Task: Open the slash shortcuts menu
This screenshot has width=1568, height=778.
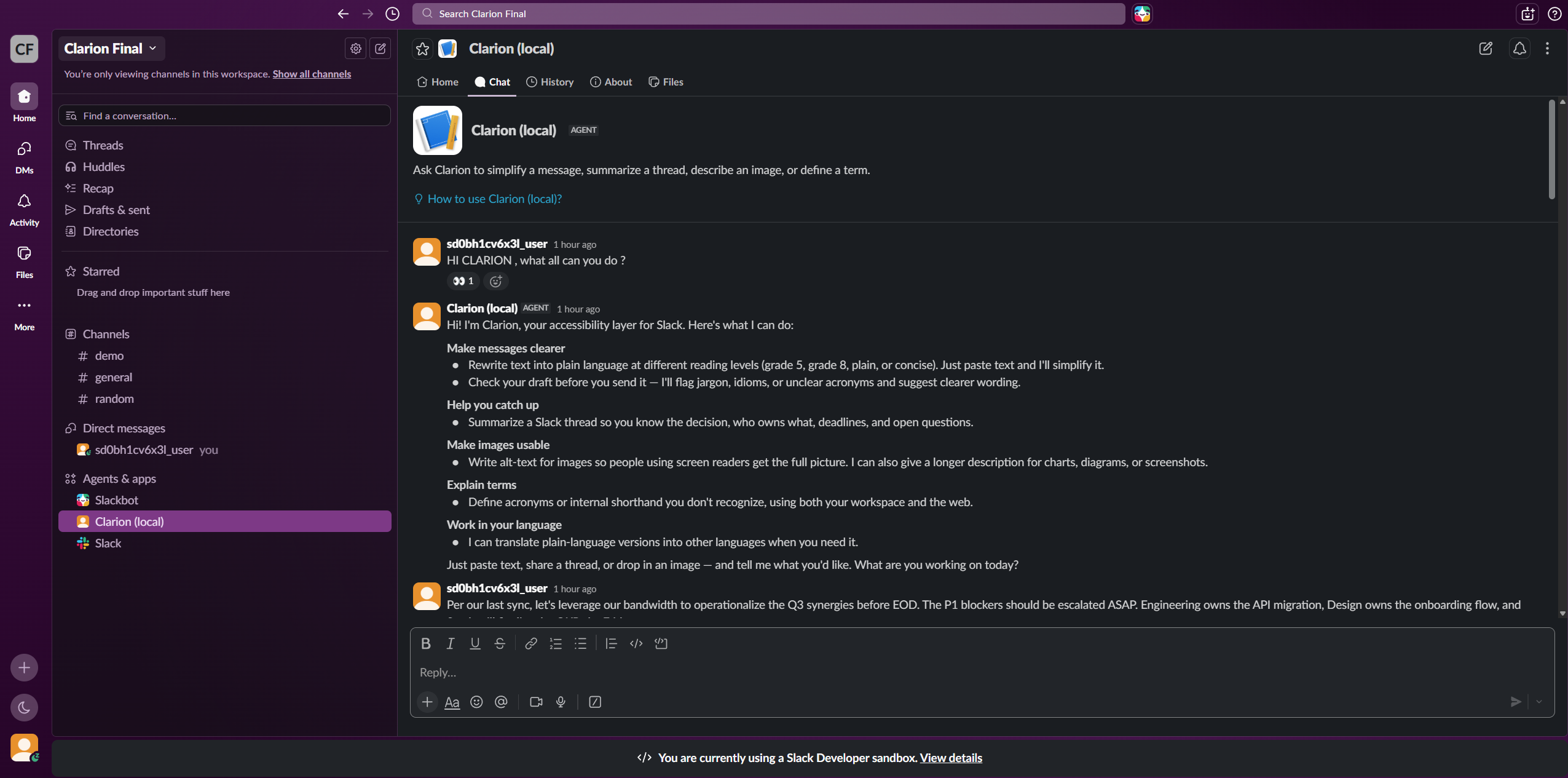Action: pos(595,702)
